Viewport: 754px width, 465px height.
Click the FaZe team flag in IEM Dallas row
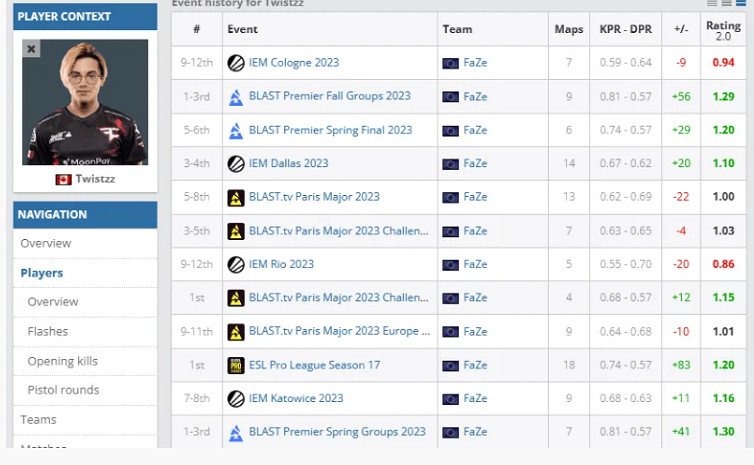point(450,164)
